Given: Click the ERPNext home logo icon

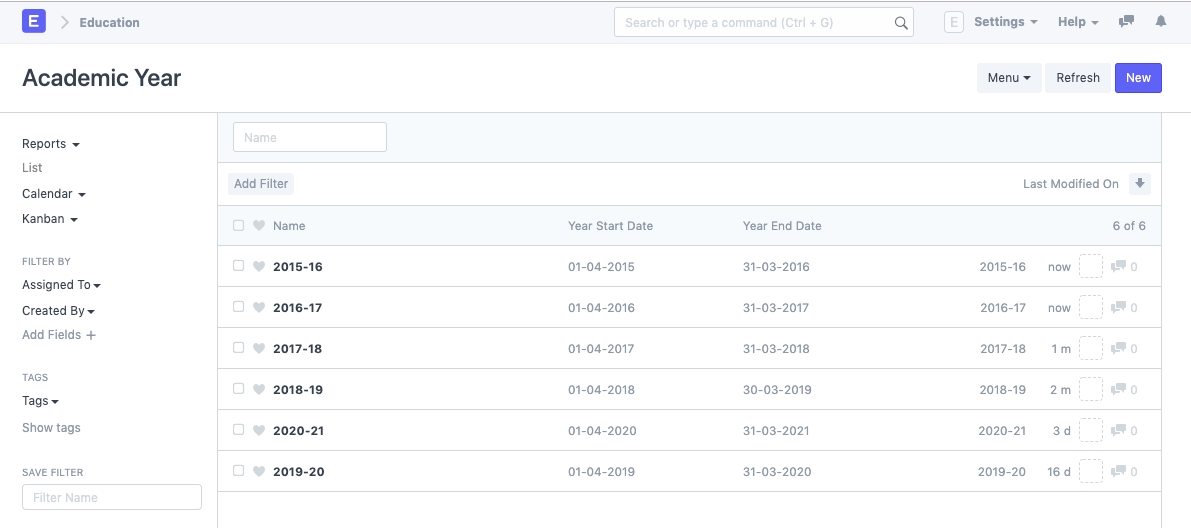Looking at the screenshot, I should (x=34, y=21).
